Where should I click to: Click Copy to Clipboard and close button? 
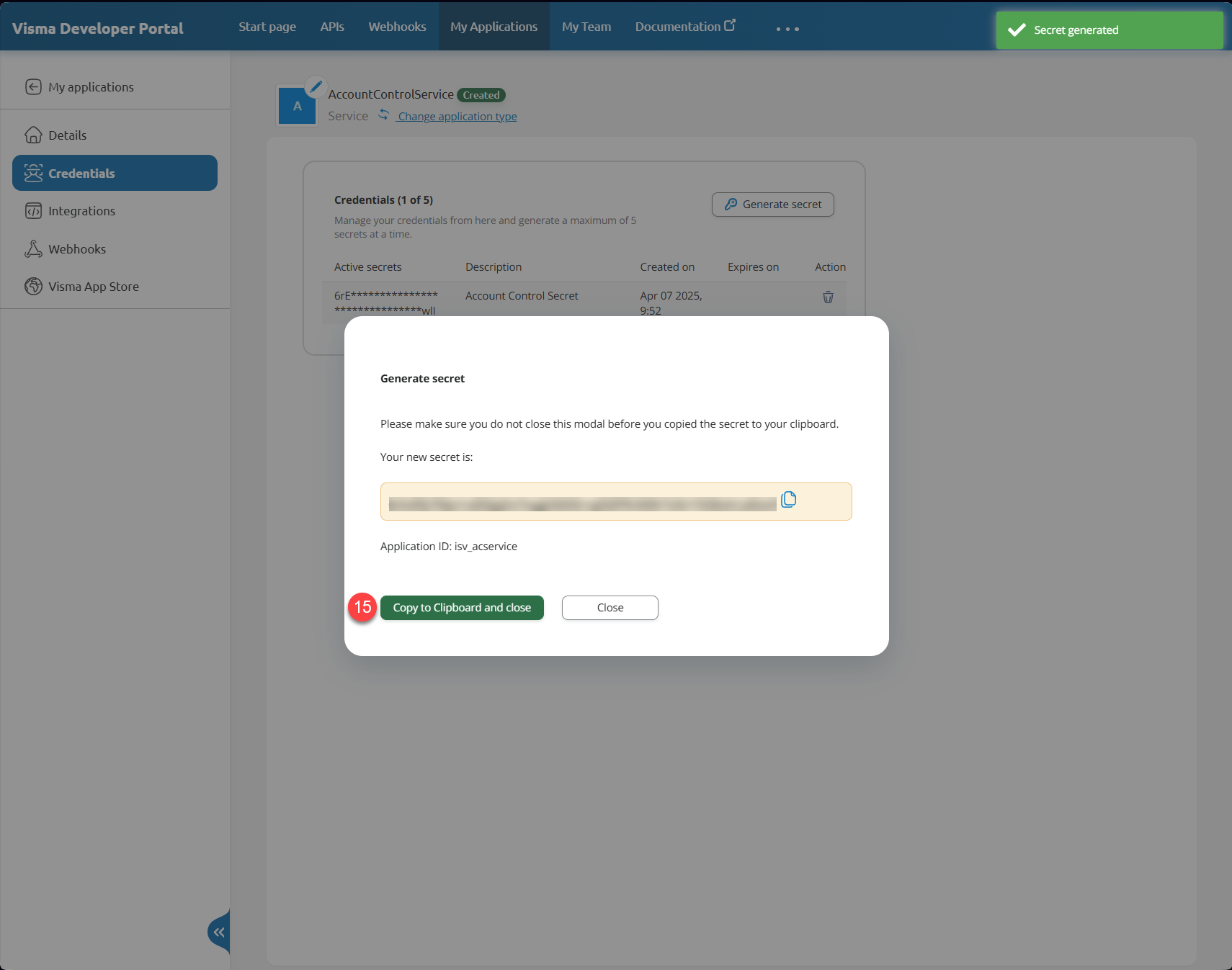(x=462, y=608)
